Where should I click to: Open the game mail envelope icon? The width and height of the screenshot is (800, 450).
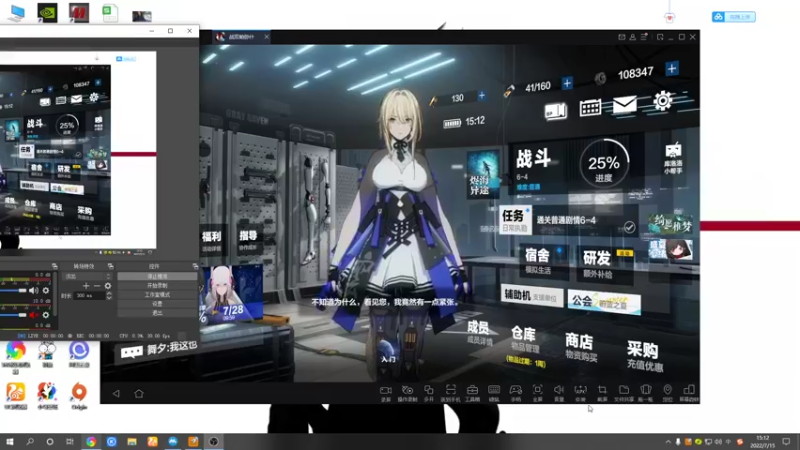[x=624, y=105]
